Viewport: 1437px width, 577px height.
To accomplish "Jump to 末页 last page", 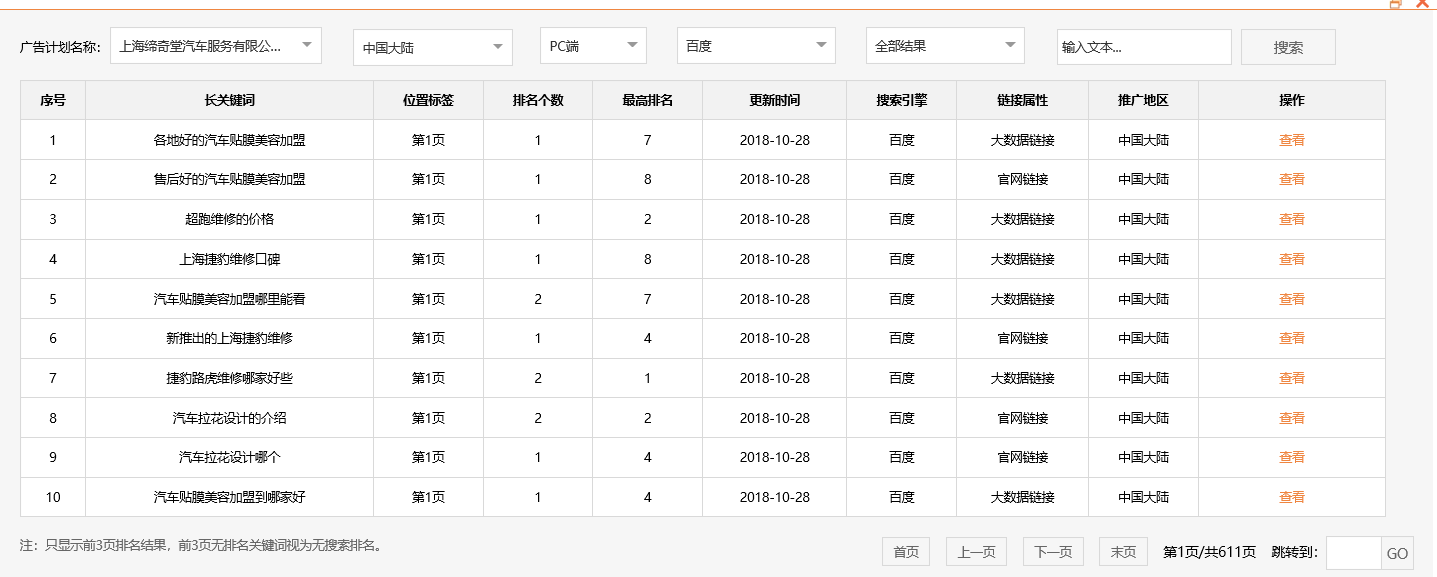I will (x=1122, y=551).
